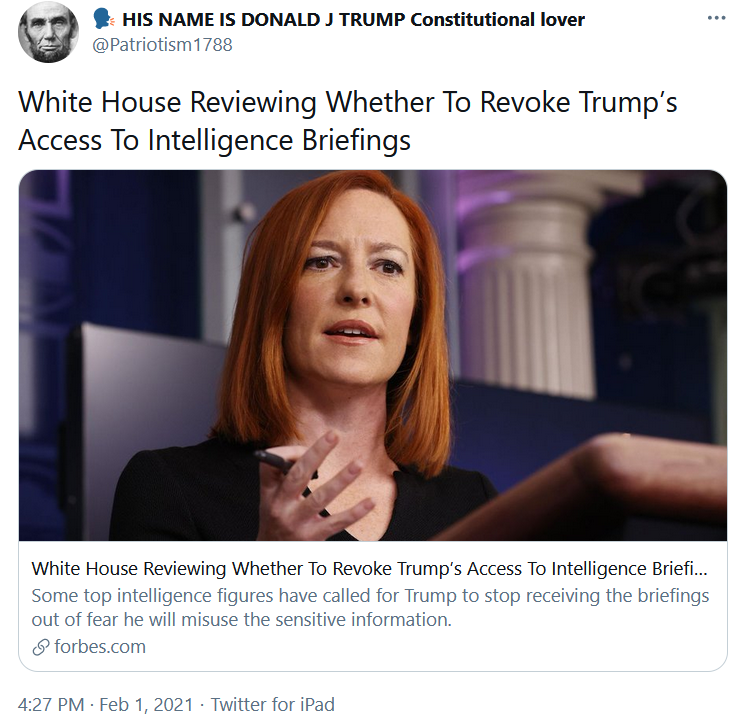Click the display name HIS NAME IS DONALD J TRUMP
This screenshot has width=743, height=719.
pyautogui.click(x=264, y=19)
